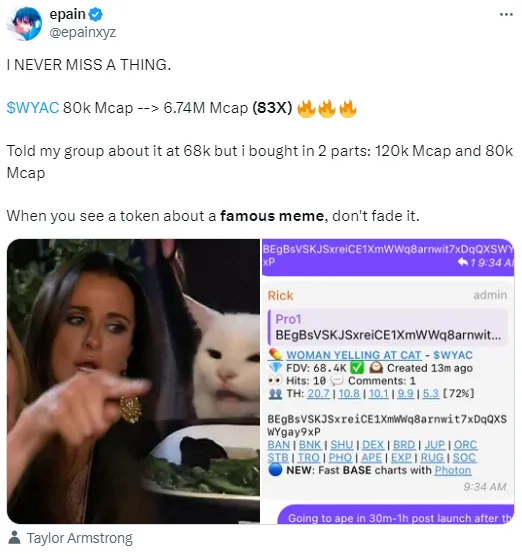
Task: Click the reply arrow icon in purple message
Action: [463, 262]
